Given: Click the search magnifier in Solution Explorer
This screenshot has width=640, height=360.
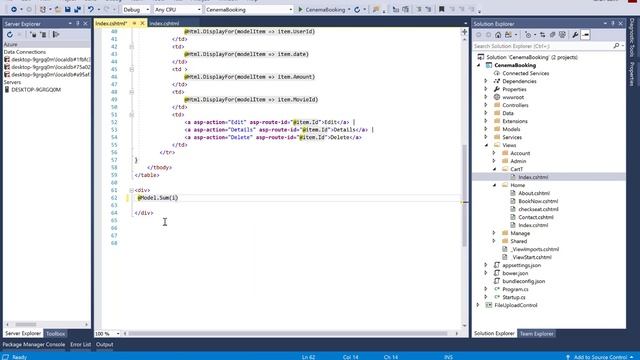Looking at the screenshot, I should [x=616, y=46].
